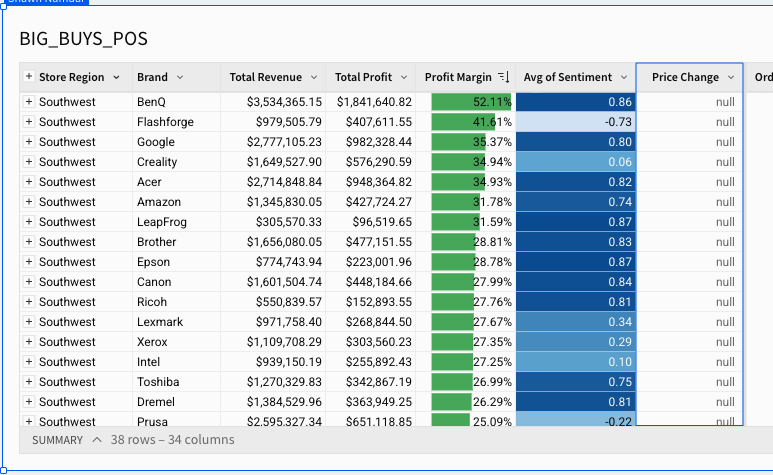Expand the Southwest Epson row

click(x=29, y=262)
